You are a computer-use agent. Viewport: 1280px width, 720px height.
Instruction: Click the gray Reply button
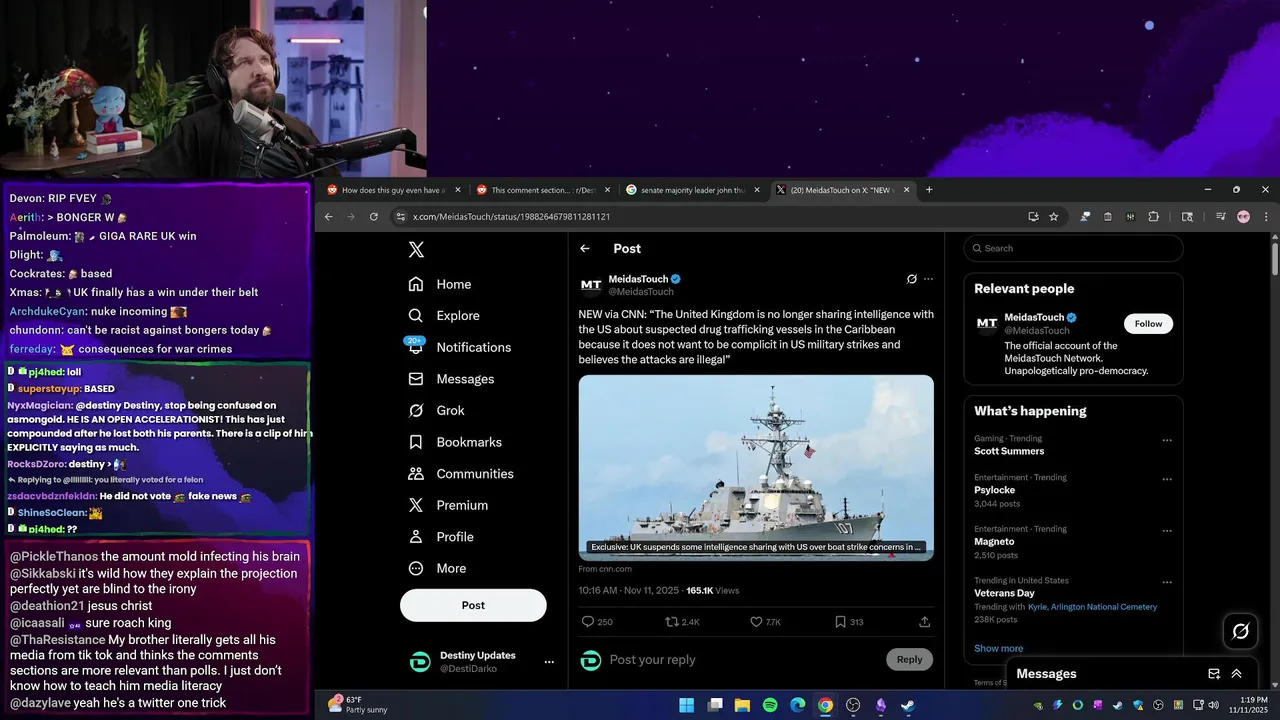909,659
